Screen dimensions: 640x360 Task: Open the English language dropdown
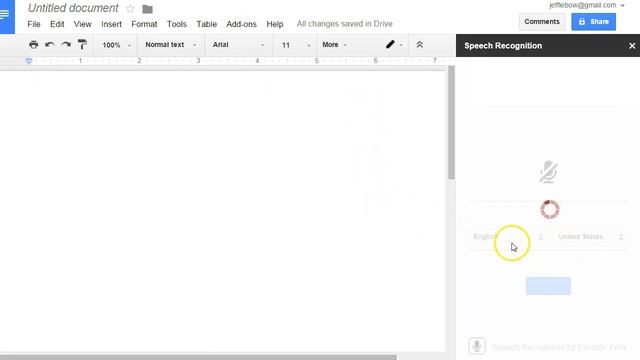tap(508, 237)
